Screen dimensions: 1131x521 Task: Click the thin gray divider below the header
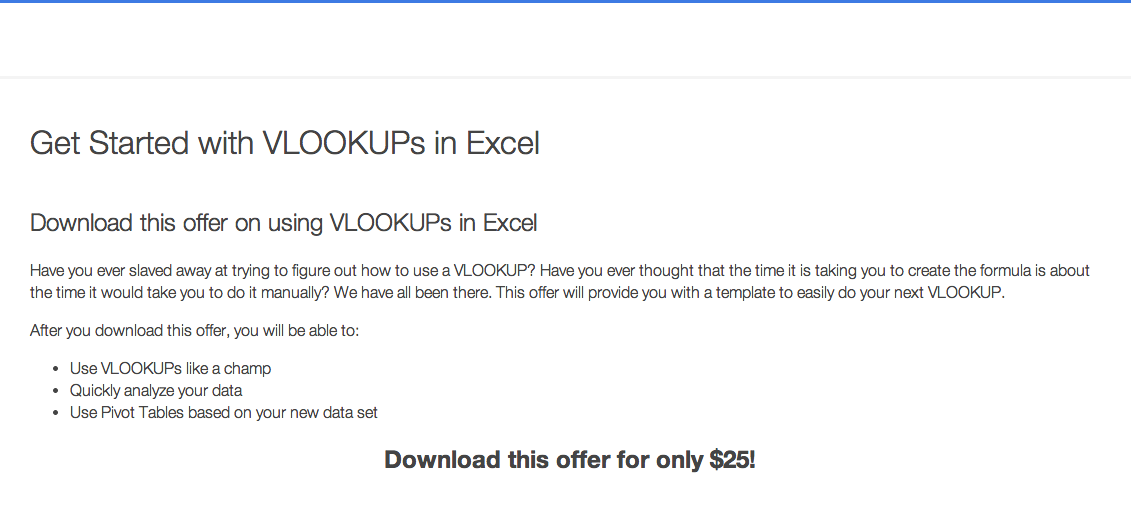tap(565, 77)
